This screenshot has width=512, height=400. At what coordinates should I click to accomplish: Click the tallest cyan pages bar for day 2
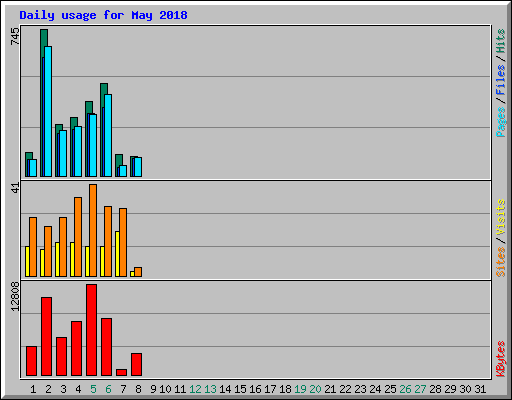click(48, 111)
